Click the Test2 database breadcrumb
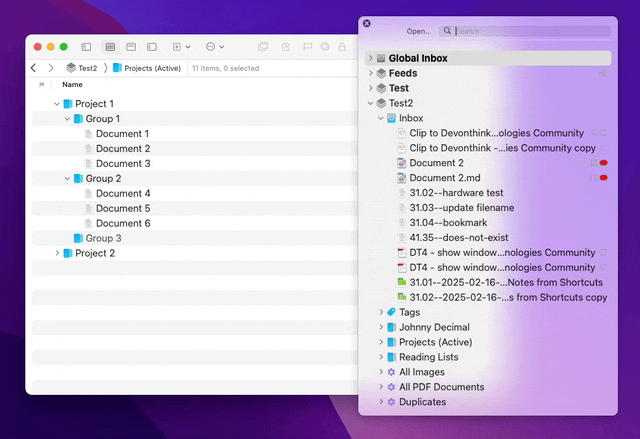This screenshot has height=439, width=640. pos(82,68)
